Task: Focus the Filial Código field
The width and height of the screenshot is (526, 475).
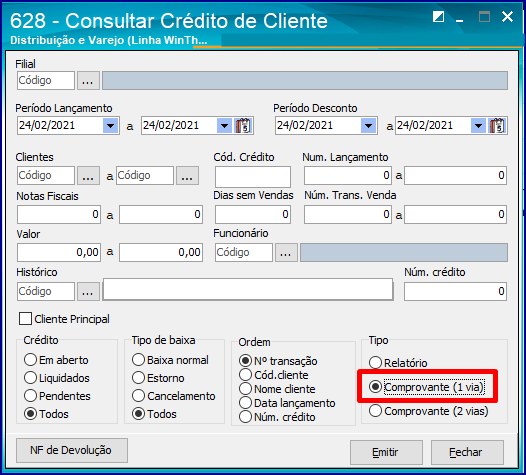Action: [x=46, y=81]
